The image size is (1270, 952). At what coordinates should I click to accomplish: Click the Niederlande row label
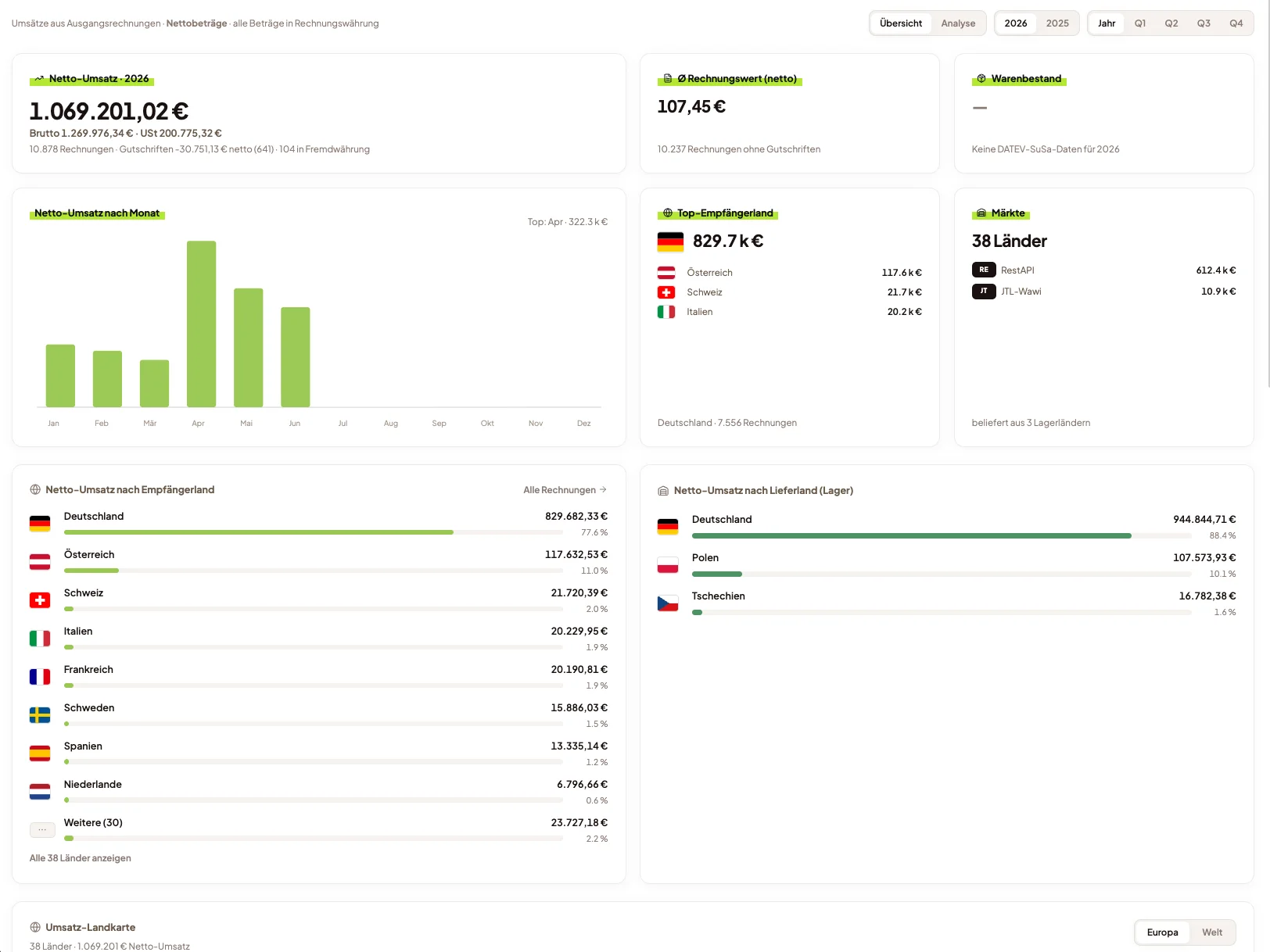[93, 785]
